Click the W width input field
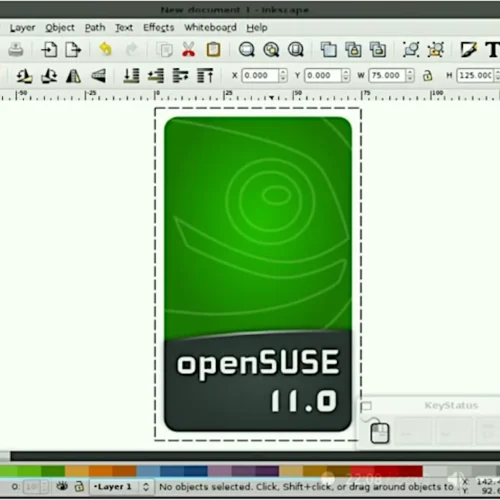500x500 pixels. point(387,75)
